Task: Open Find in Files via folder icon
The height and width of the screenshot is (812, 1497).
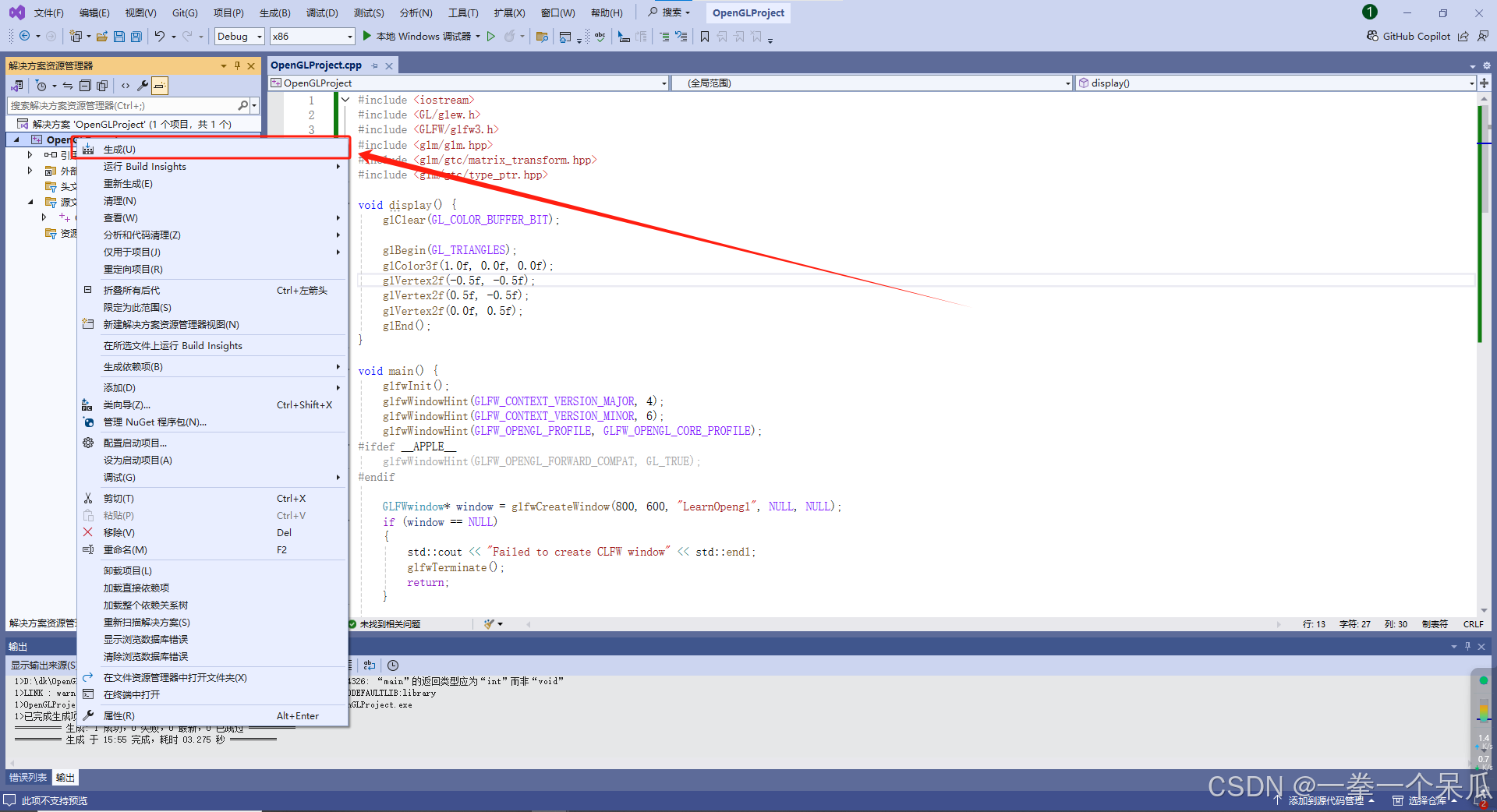Action: (543, 37)
